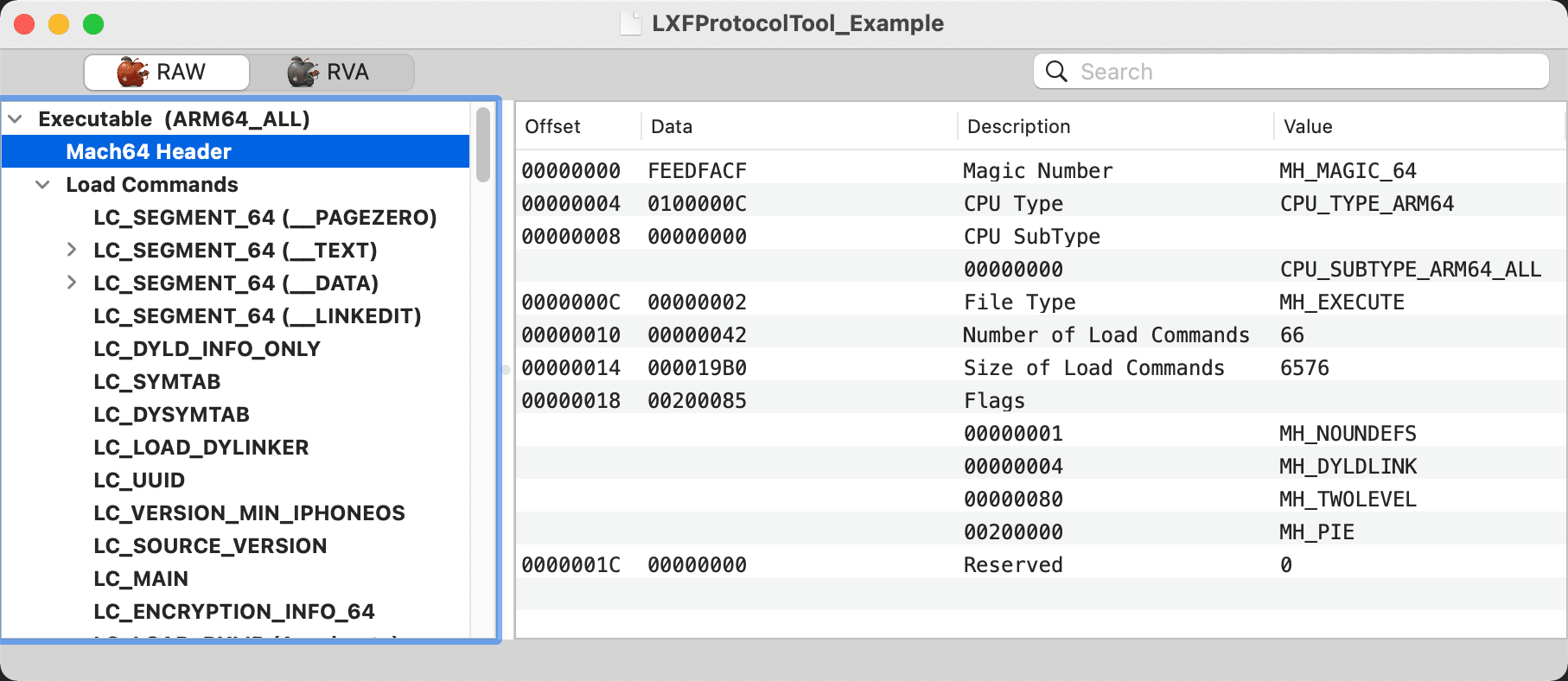This screenshot has height=681, width=1568.
Task: Select the File Type row
Action: 1041,302
